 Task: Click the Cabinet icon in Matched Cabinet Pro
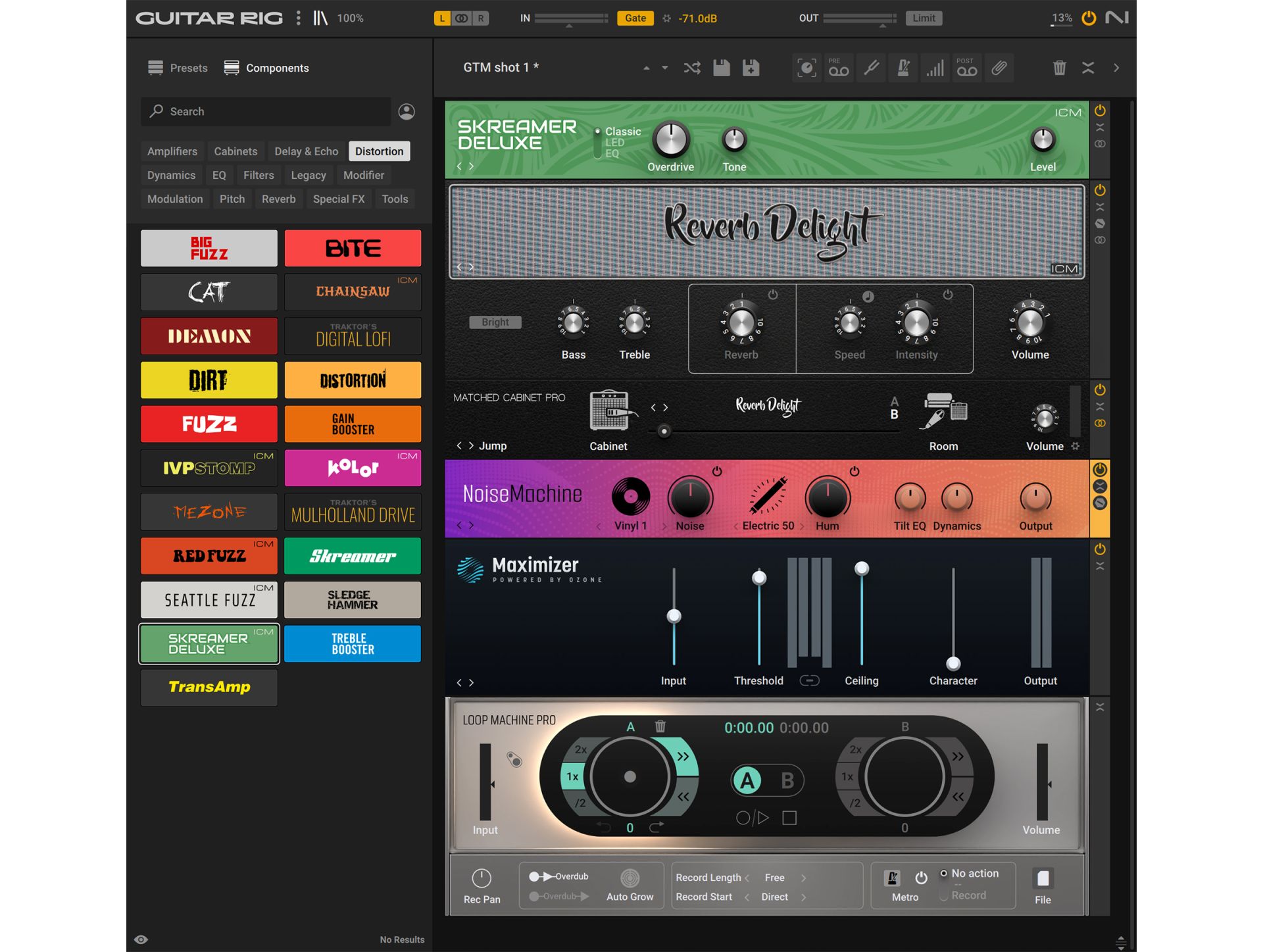pos(612,411)
